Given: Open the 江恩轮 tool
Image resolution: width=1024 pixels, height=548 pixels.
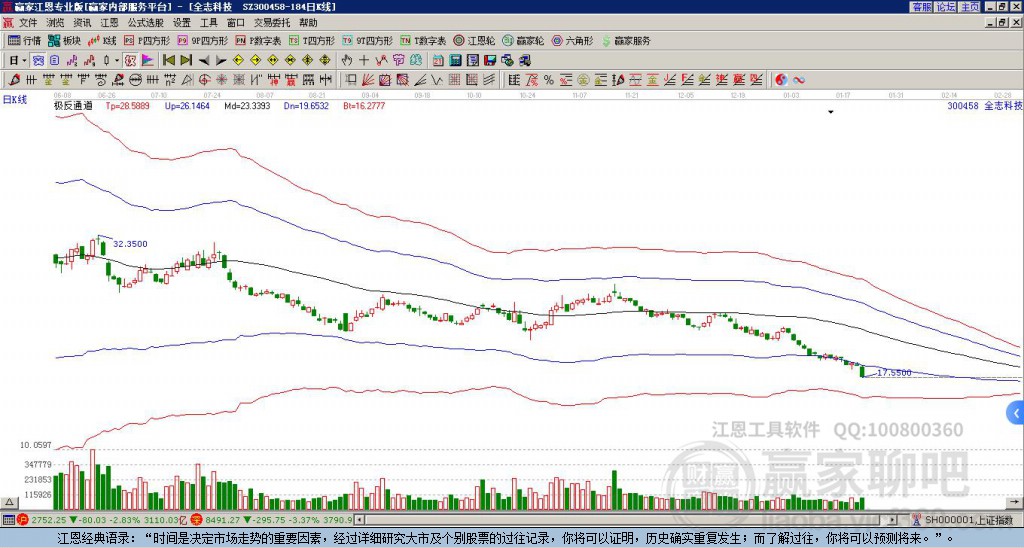Looking at the screenshot, I should (475, 40).
